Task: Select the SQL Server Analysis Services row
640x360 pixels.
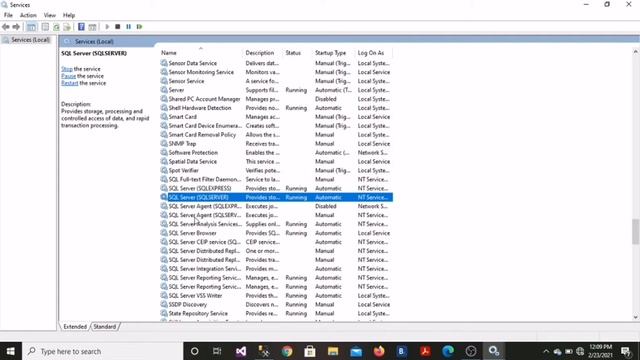Action: (276, 224)
